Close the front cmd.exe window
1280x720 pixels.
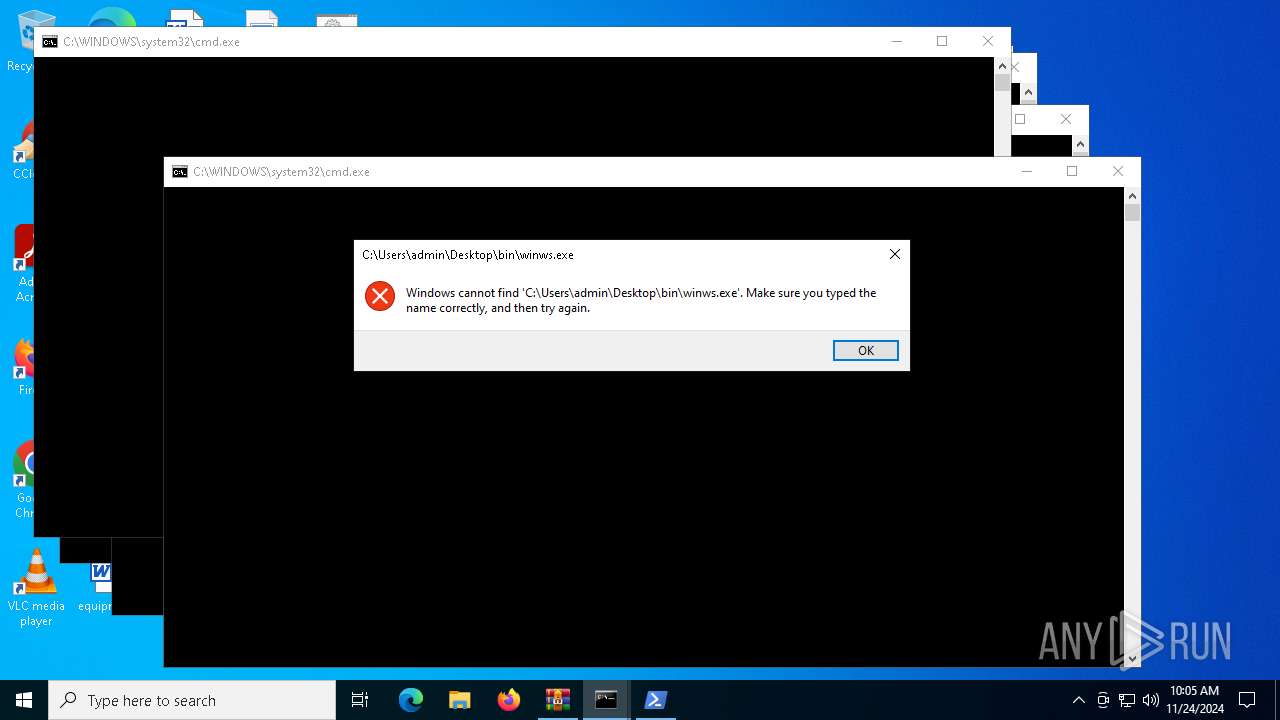[x=1118, y=171]
